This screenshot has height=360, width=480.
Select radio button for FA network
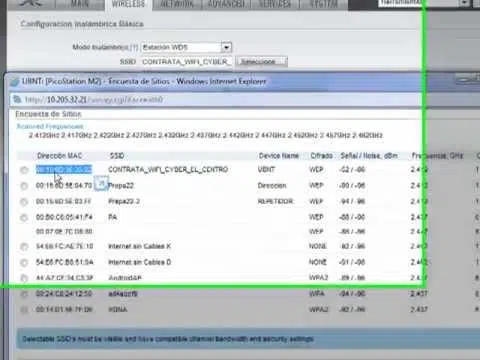point(24,218)
